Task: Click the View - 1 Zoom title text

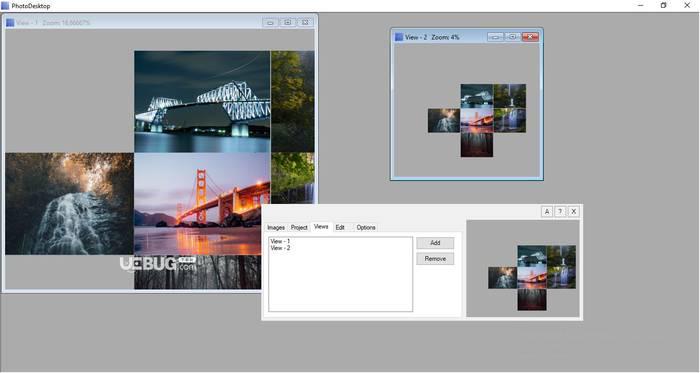Action: [53, 23]
